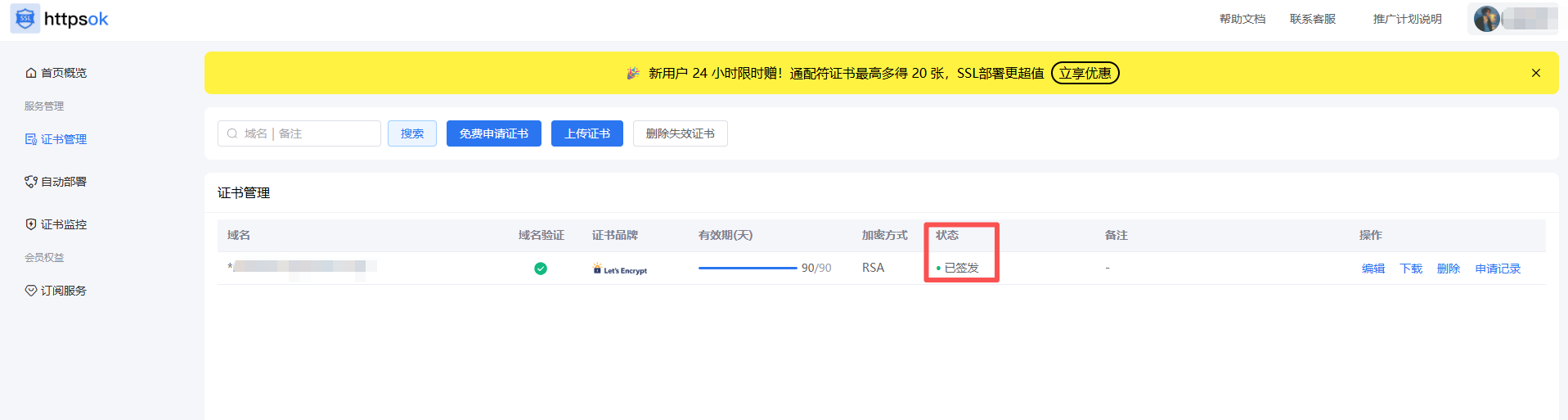
Task: Click the 免费申请证书 button
Action: point(493,133)
